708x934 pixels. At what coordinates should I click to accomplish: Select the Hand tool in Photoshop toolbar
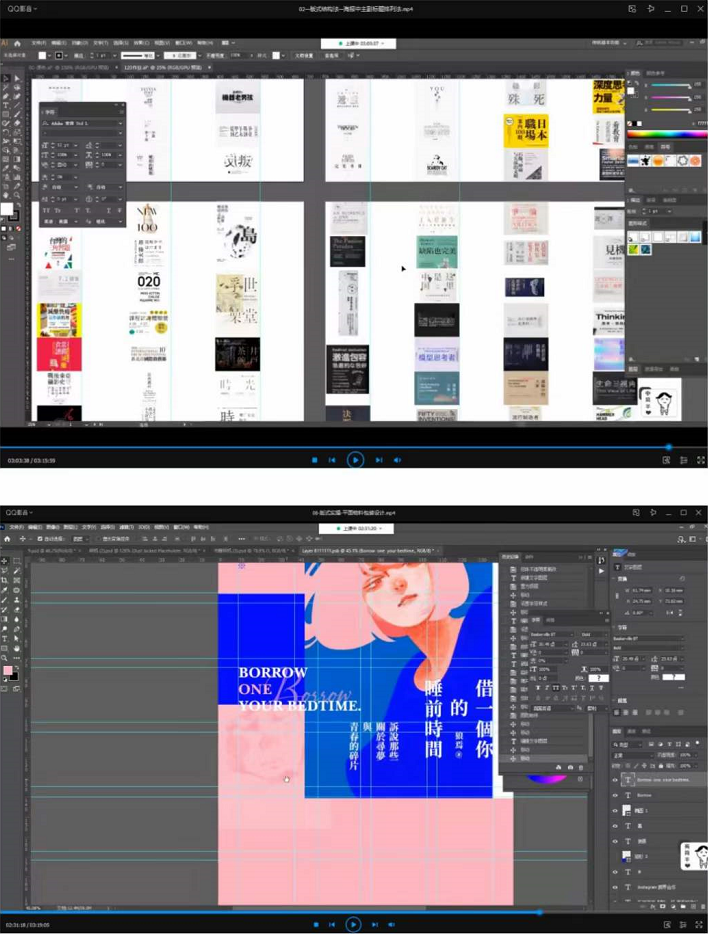coord(17,648)
